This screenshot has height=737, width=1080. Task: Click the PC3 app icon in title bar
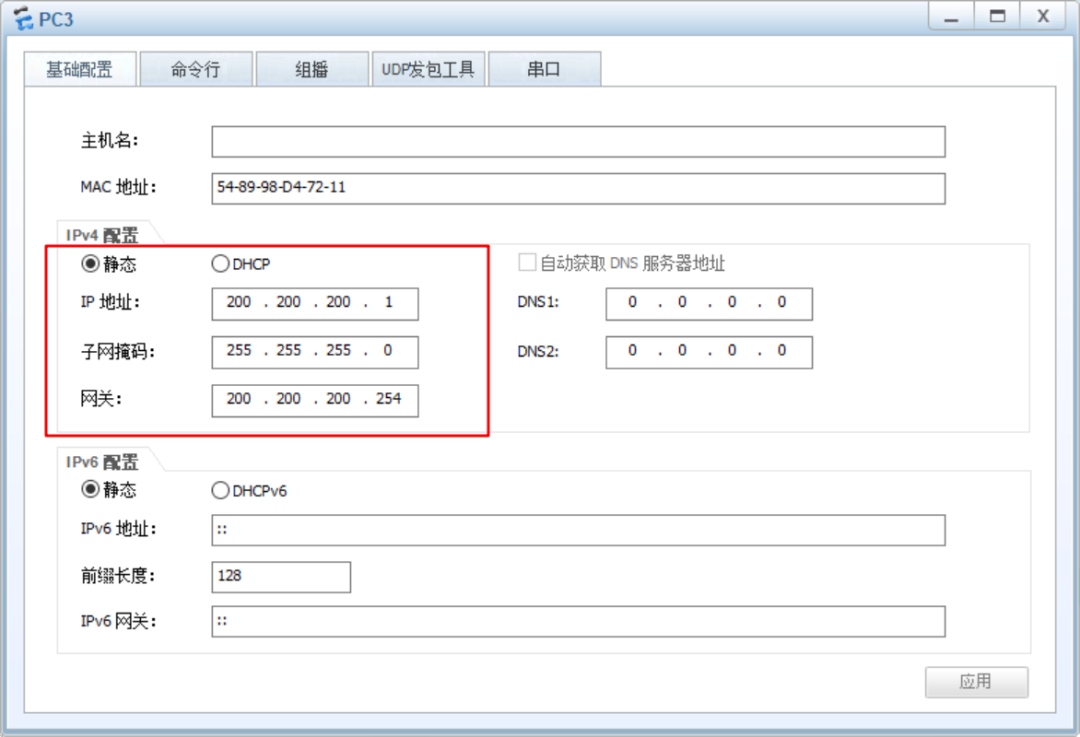tap(24, 18)
